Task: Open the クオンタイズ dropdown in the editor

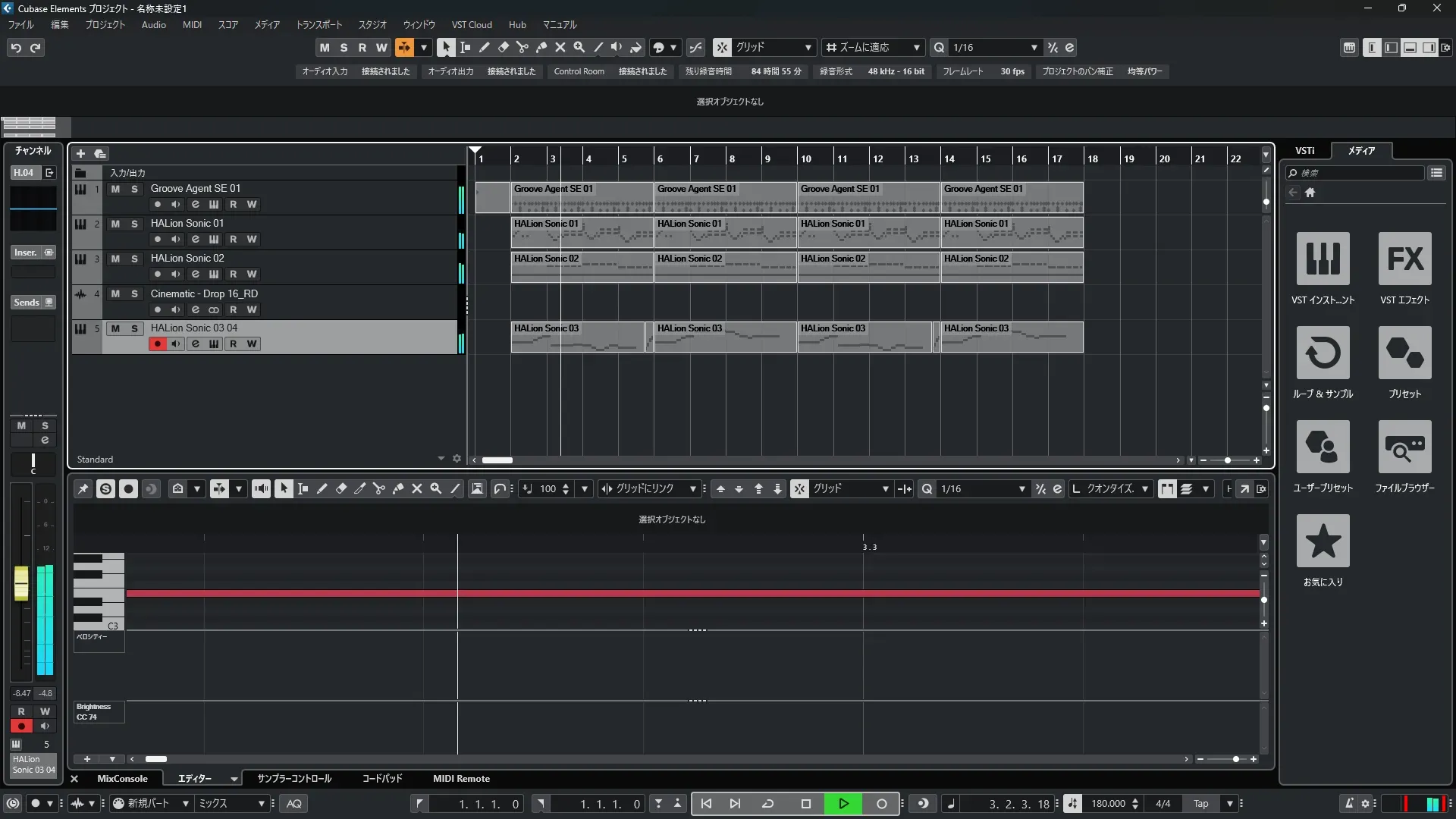Action: [1144, 489]
